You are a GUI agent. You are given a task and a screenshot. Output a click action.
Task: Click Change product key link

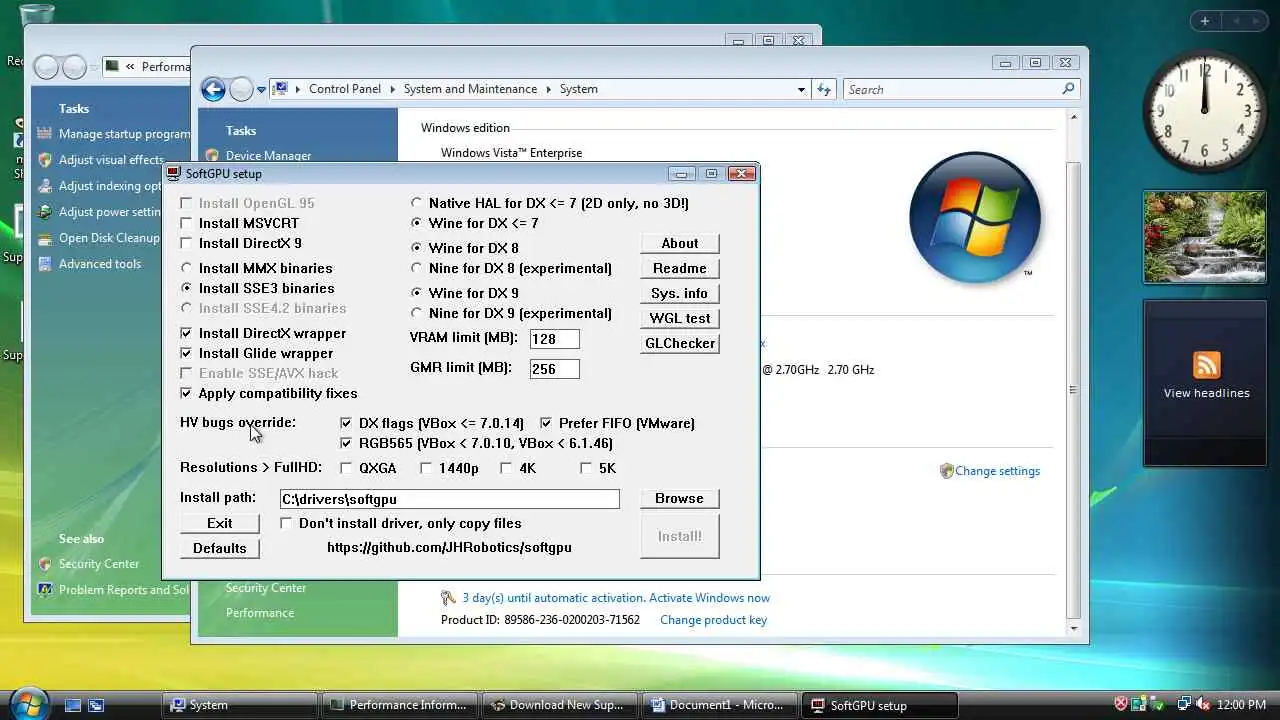coord(714,620)
